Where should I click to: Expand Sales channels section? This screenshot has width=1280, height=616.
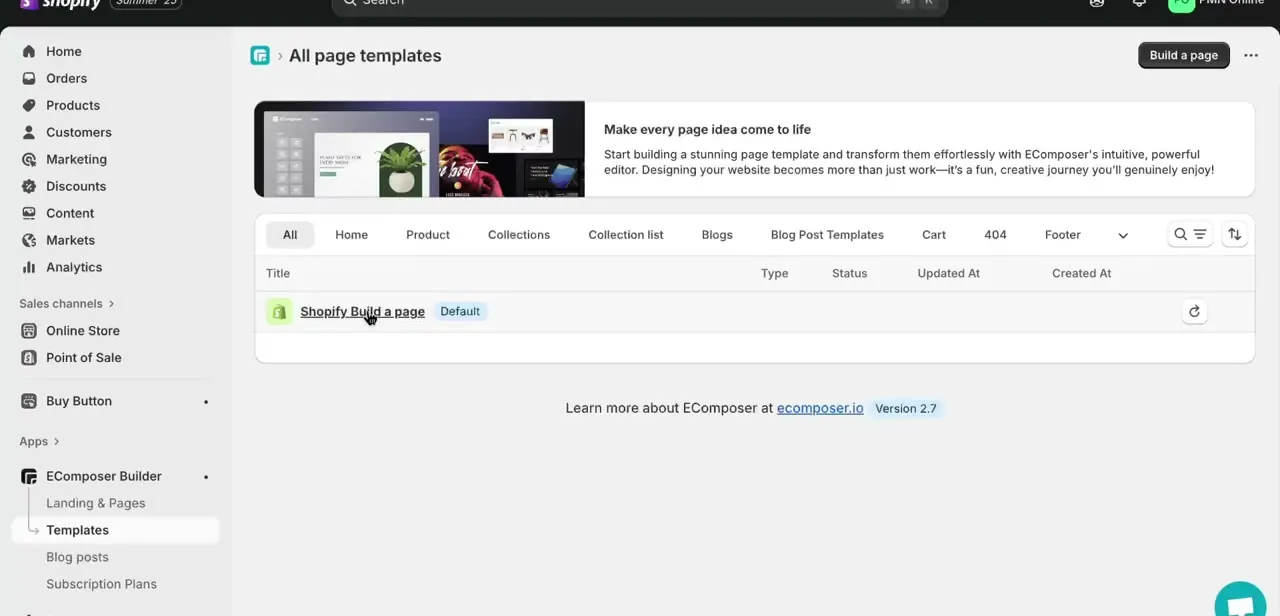click(x=67, y=303)
